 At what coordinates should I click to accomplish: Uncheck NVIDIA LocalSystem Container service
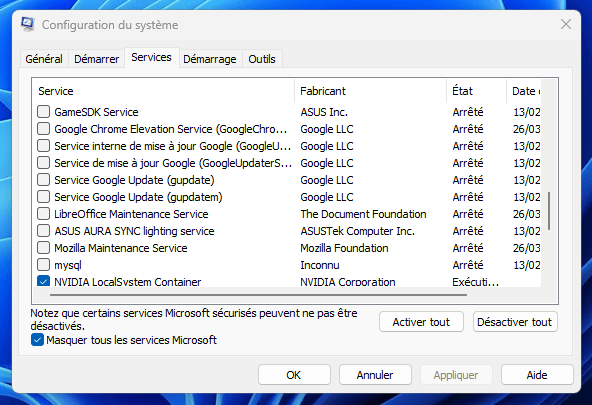pyautogui.click(x=43, y=281)
